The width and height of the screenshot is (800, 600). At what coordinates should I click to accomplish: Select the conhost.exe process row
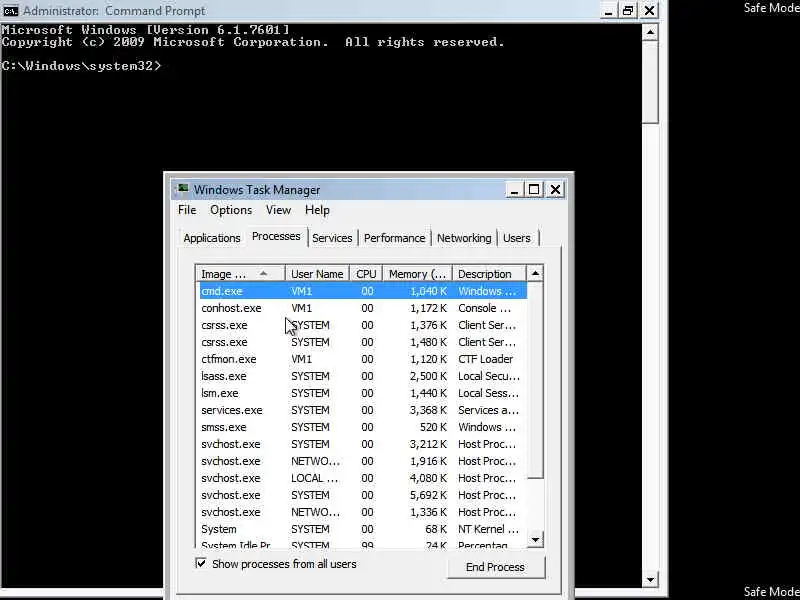click(362, 308)
